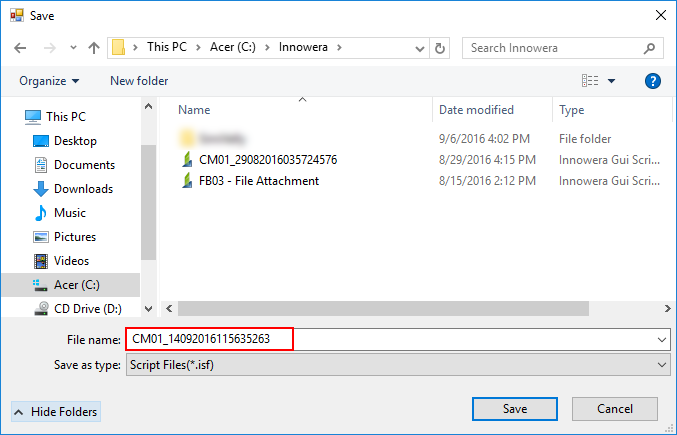The image size is (677, 435).
Task: Click the Cancel button
Action: click(615, 409)
